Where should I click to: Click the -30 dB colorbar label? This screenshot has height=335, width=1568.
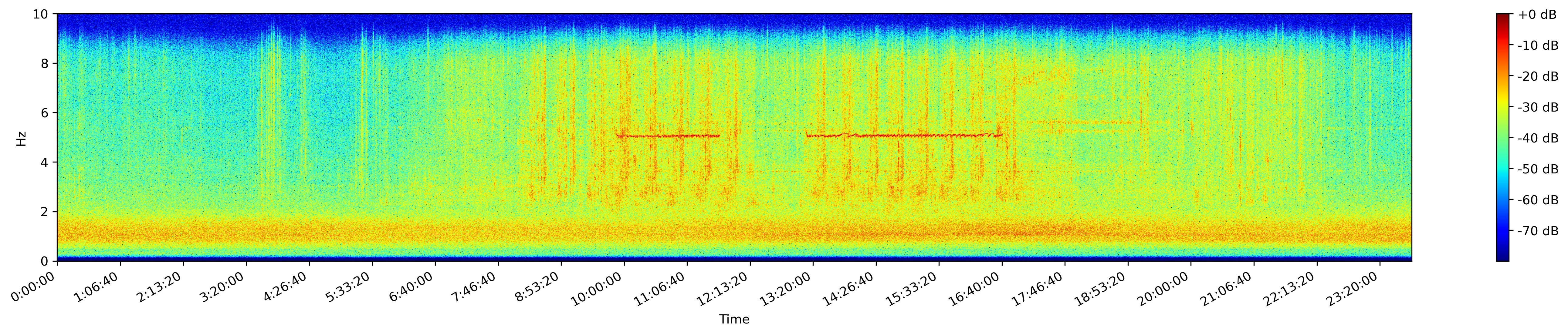[1538, 108]
